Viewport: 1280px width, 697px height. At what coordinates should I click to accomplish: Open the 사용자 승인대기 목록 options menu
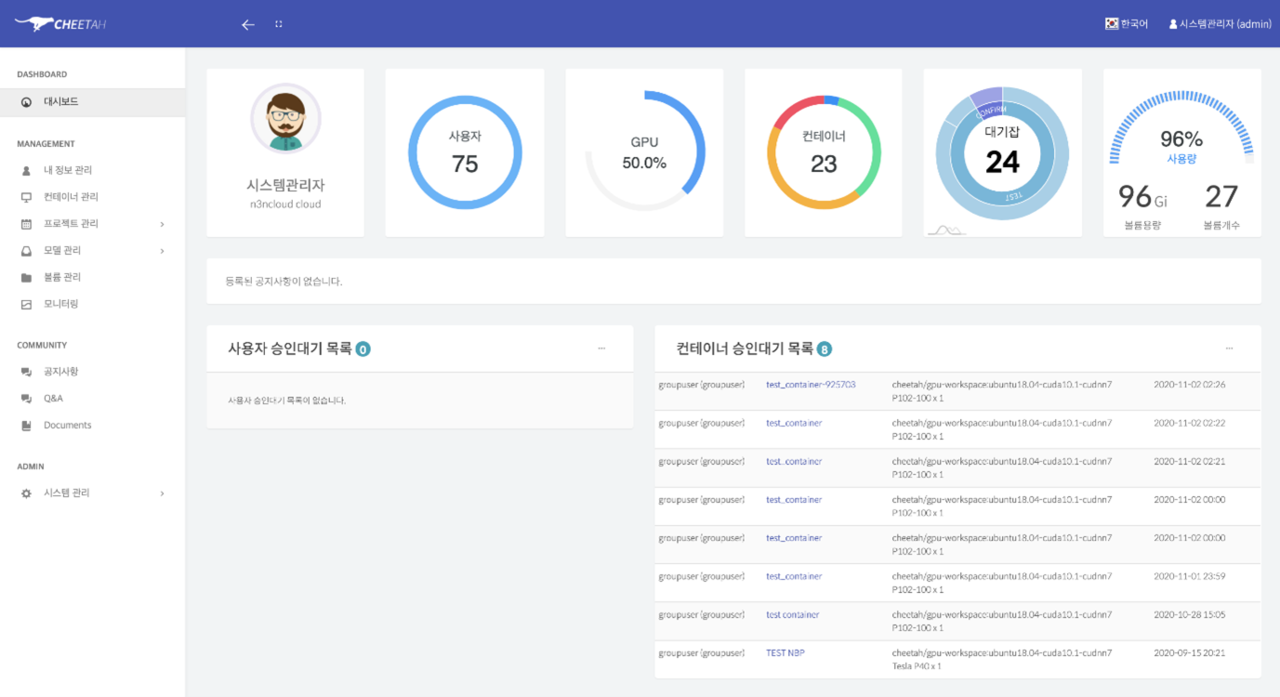coord(601,348)
